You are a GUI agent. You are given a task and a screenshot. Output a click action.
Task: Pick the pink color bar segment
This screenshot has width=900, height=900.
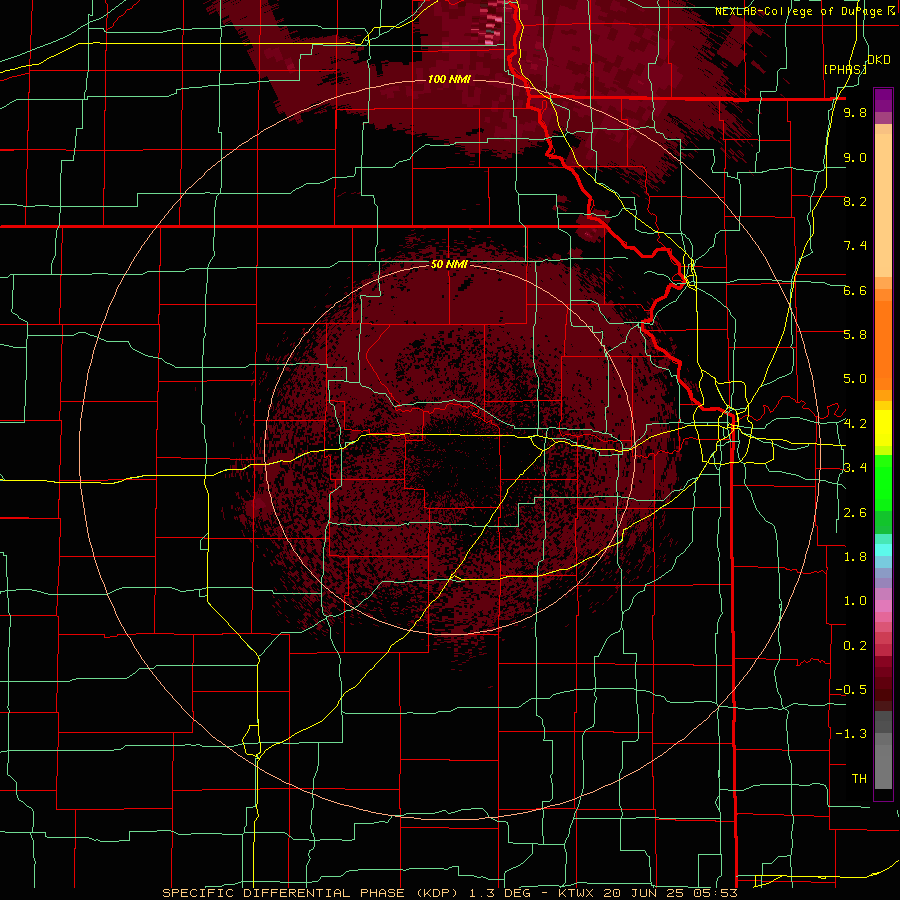883,606
